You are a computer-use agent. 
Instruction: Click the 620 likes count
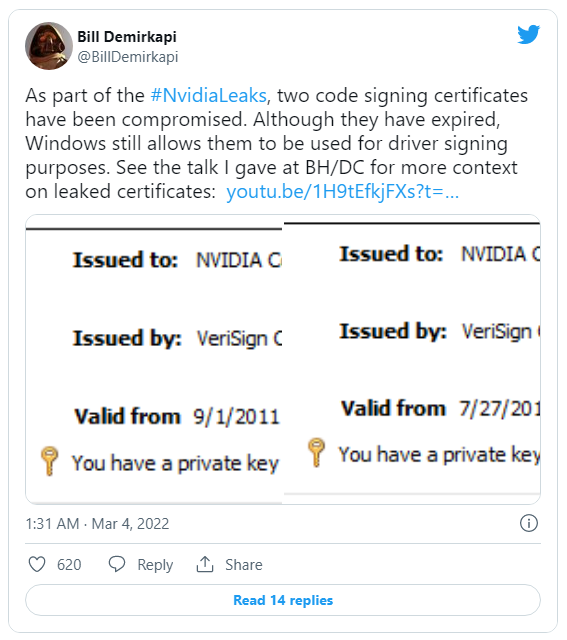click(69, 565)
